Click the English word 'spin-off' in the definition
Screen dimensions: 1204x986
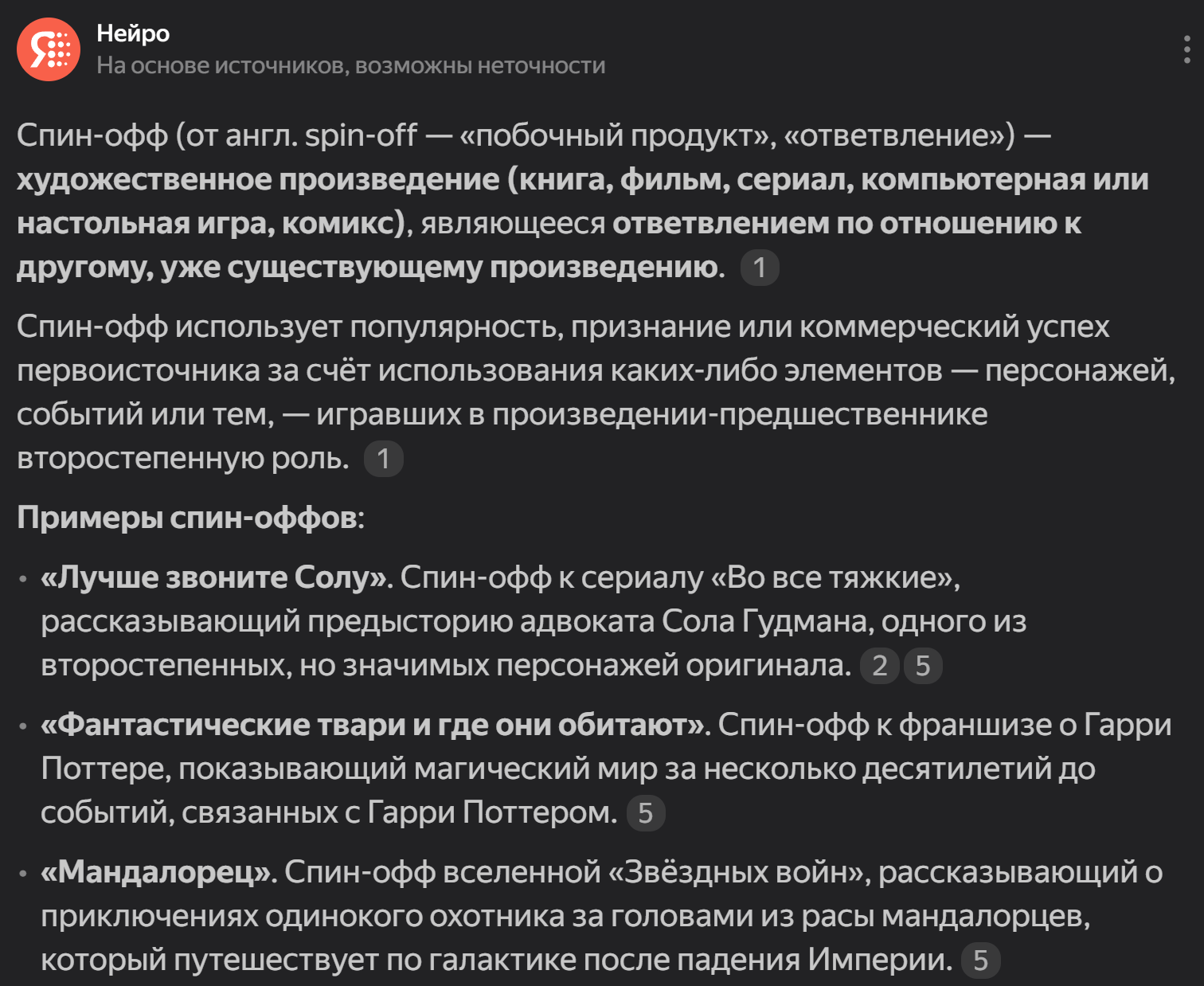pyautogui.click(x=361, y=135)
